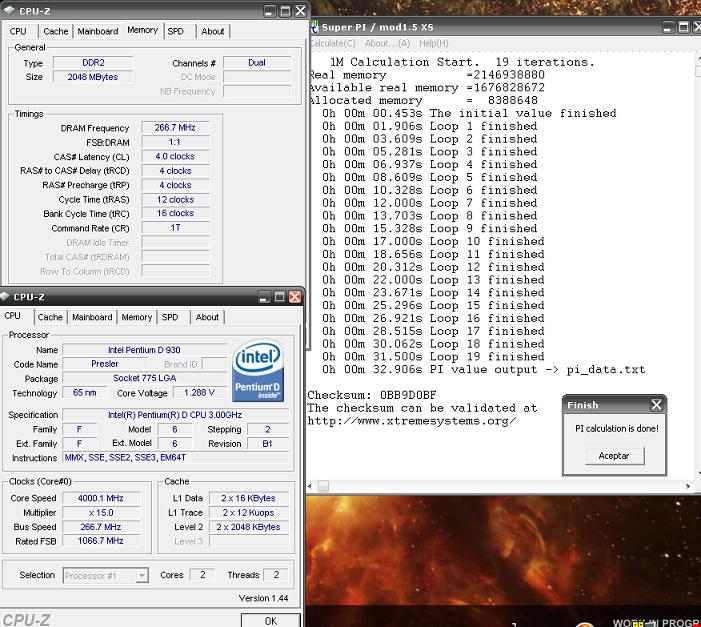
Task: Open Mainboard tab in lower CPU-Z window
Action: [92, 317]
